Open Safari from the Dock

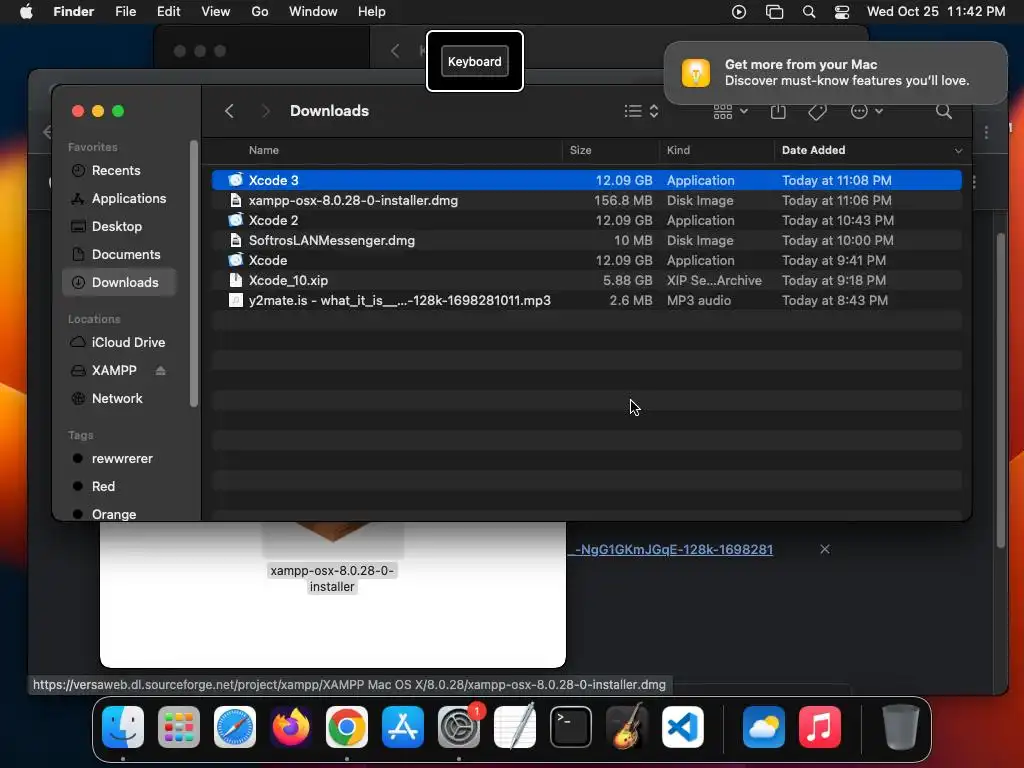235,727
